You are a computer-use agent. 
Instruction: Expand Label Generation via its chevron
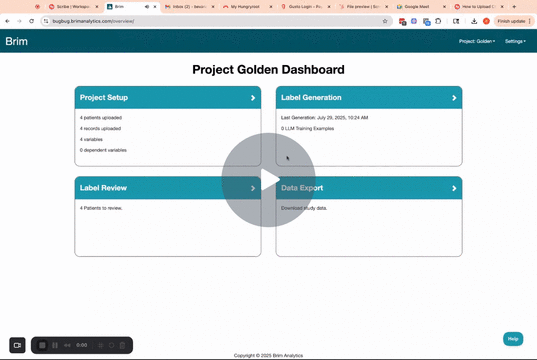coord(454,98)
